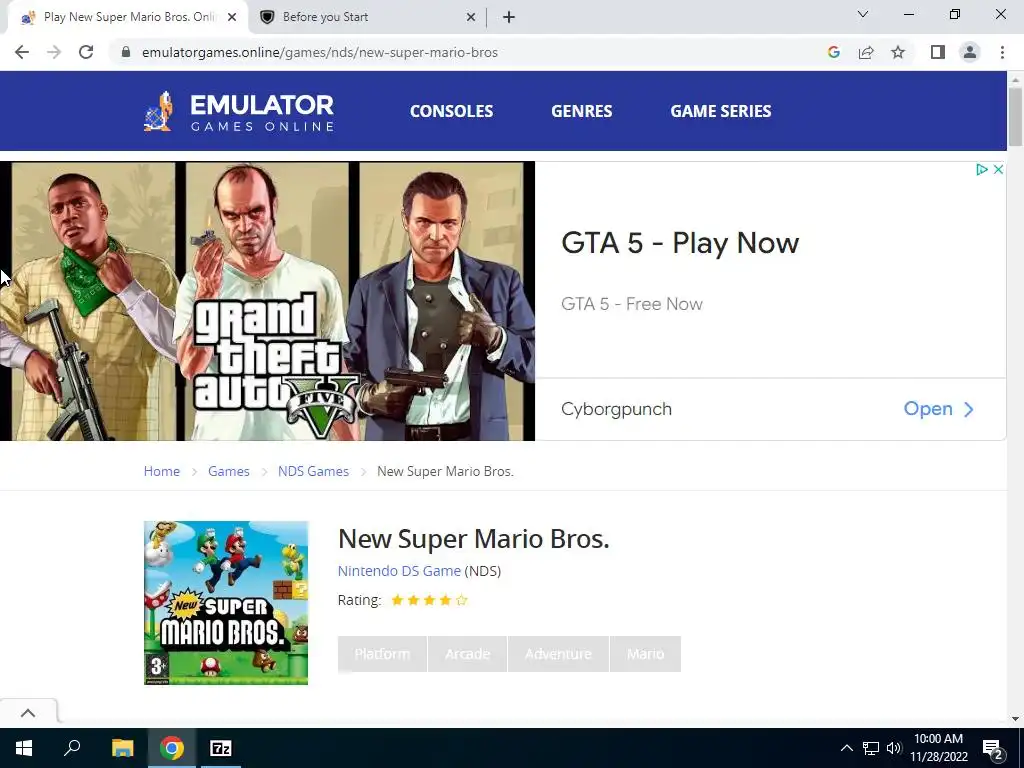Open the volume speaker tray icon
The image size is (1024, 768).
894,748
